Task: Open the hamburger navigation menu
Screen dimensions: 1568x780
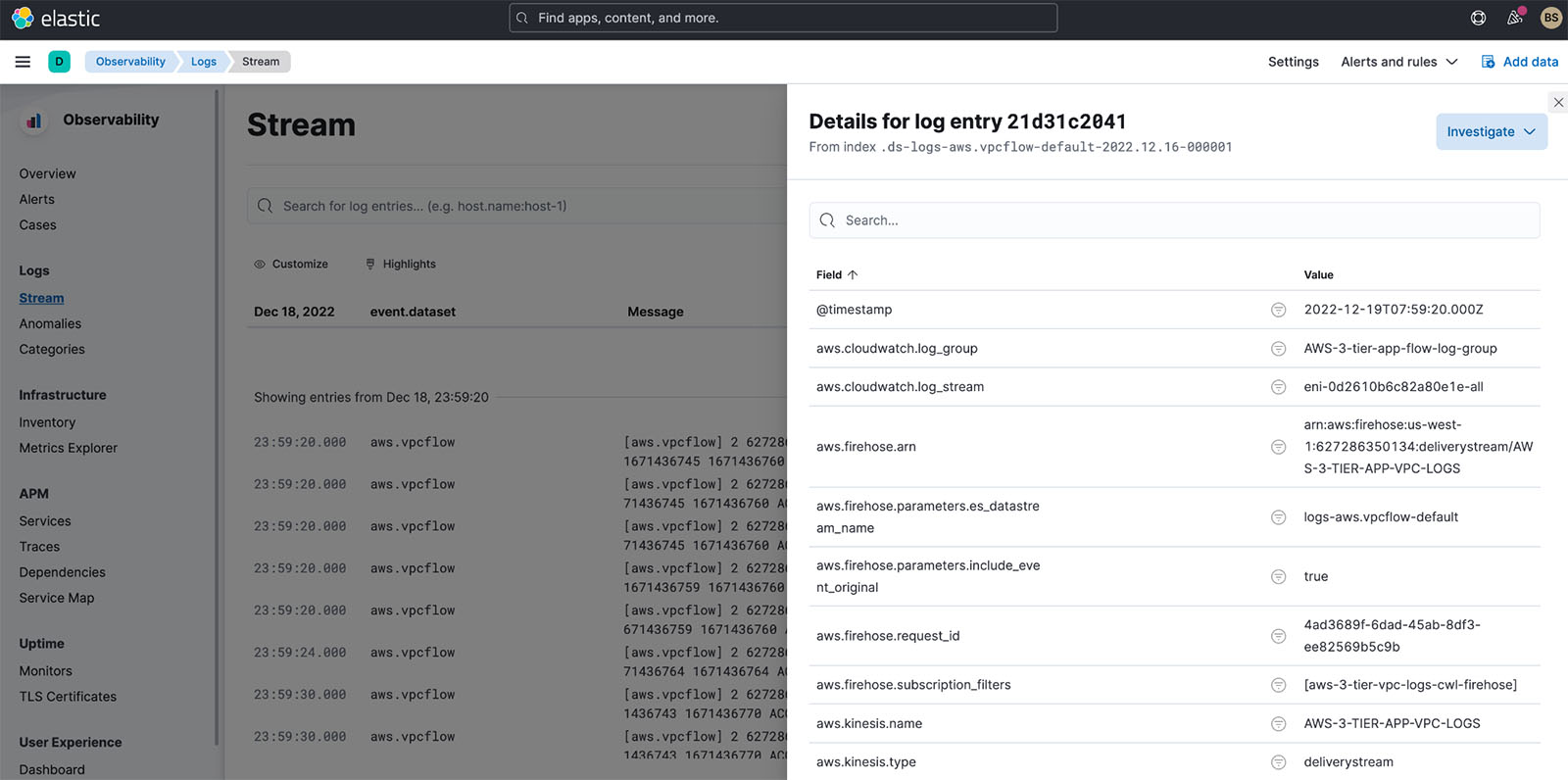Action: [x=23, y=62]
